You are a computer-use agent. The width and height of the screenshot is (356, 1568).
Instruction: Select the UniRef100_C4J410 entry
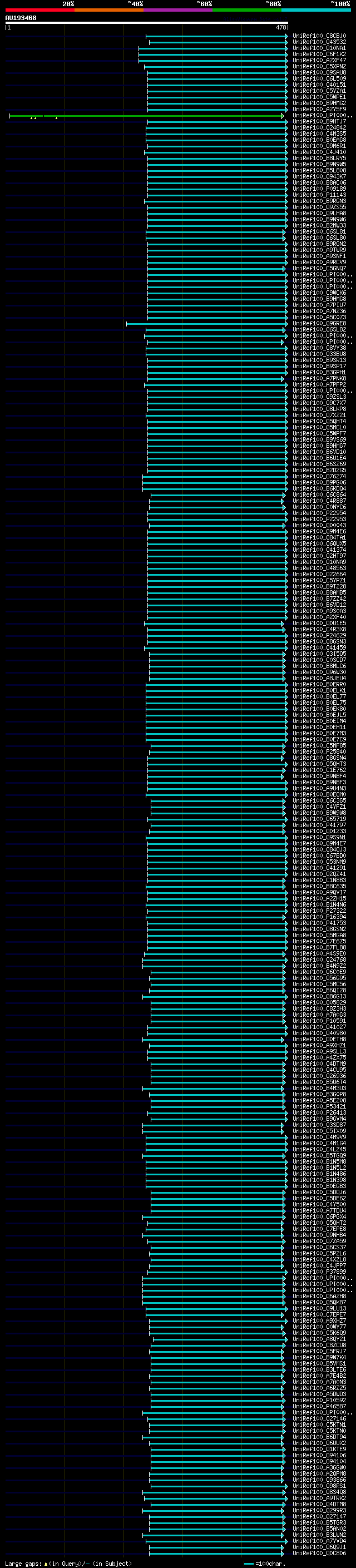(x=319, y=152)
